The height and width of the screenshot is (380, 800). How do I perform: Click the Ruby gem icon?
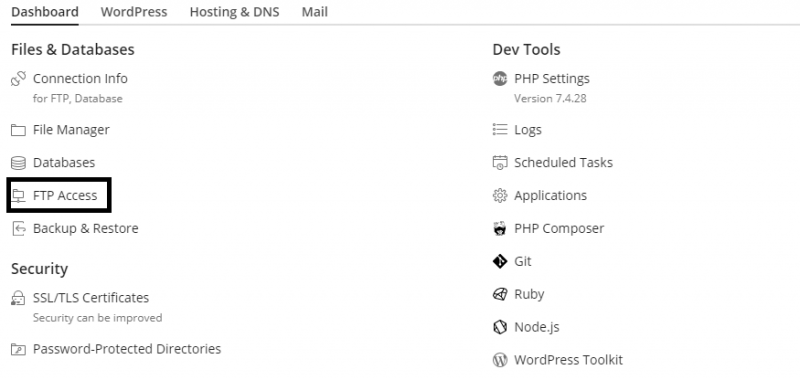click(500, 294)
